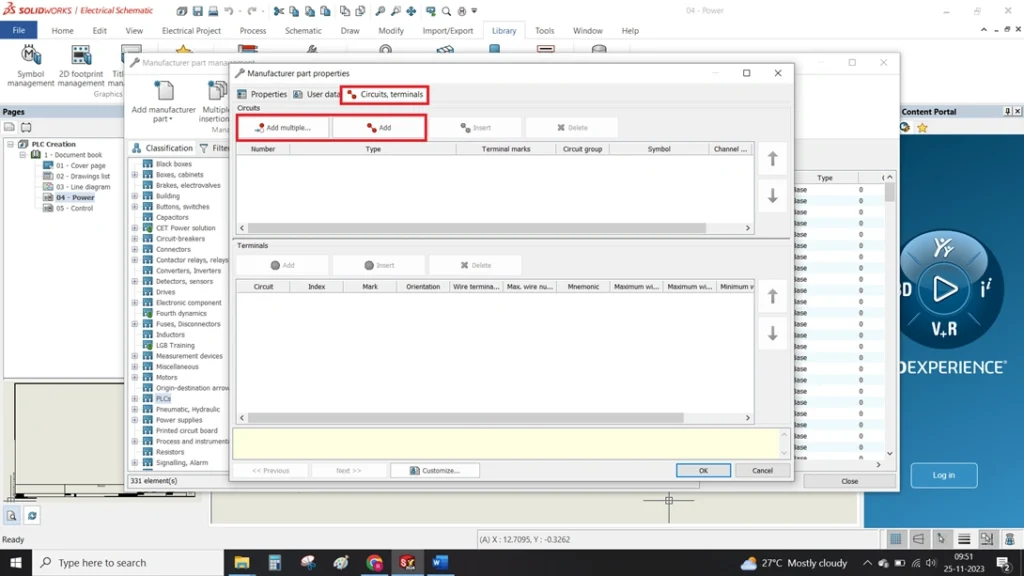Open Chrome from the Windows taskbar
Image resolution: width=1024 pixels, height=576 pixels.
click(x=374, y=562)
